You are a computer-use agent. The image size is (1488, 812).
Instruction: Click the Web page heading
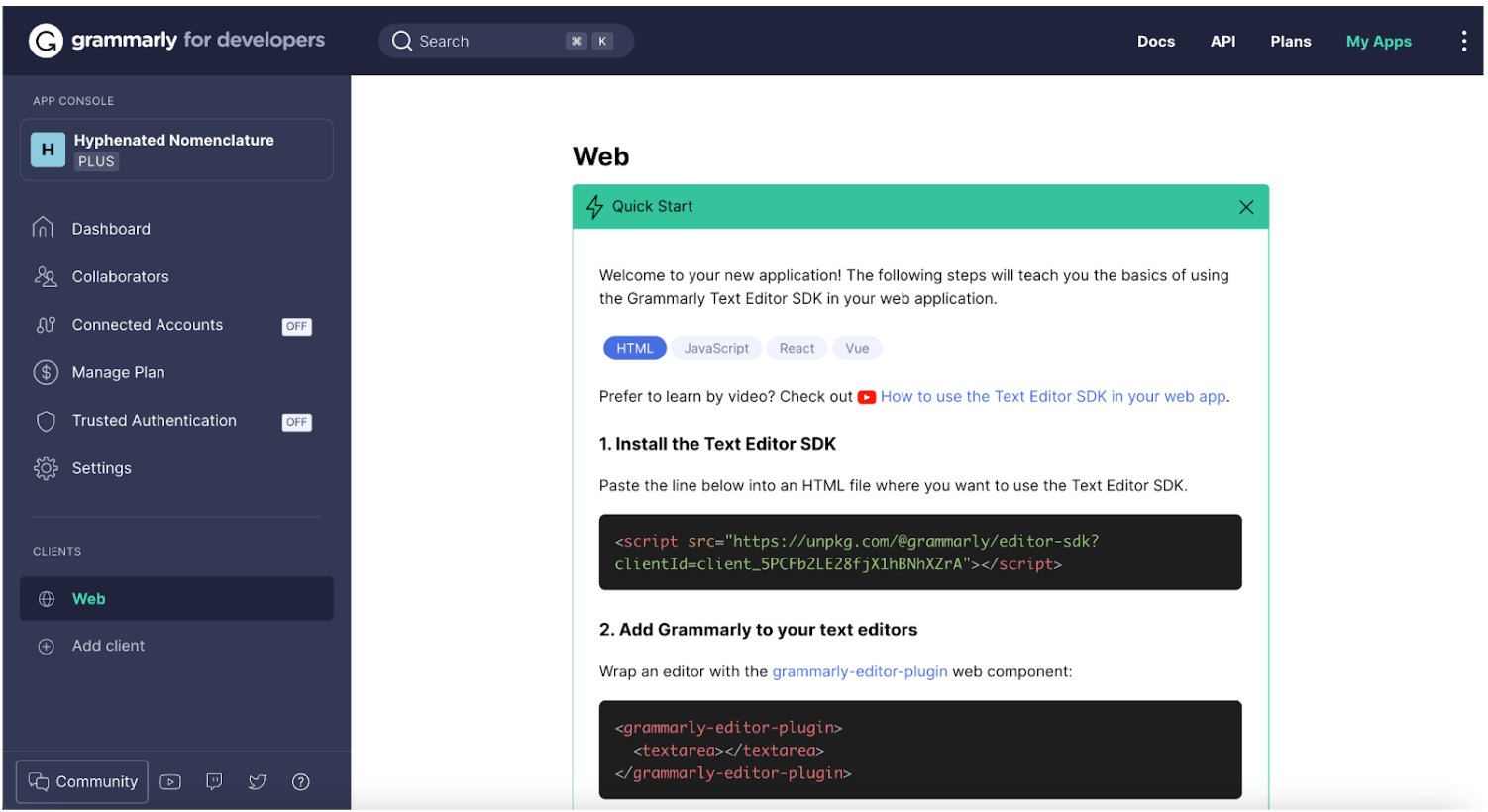coord(600,156)
